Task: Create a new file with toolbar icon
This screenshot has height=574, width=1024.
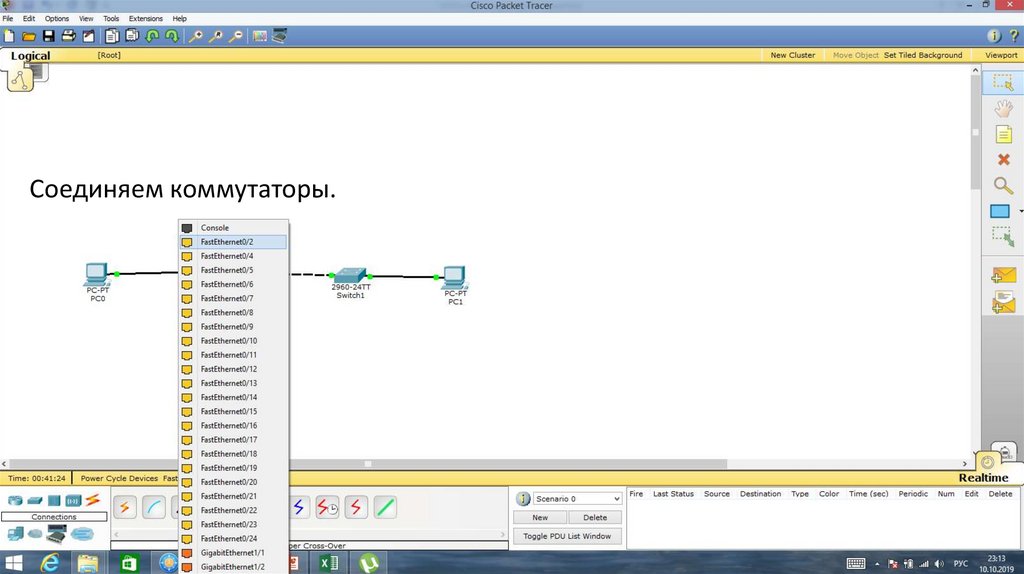Action: pyautogui.click(x=9, y=36)
